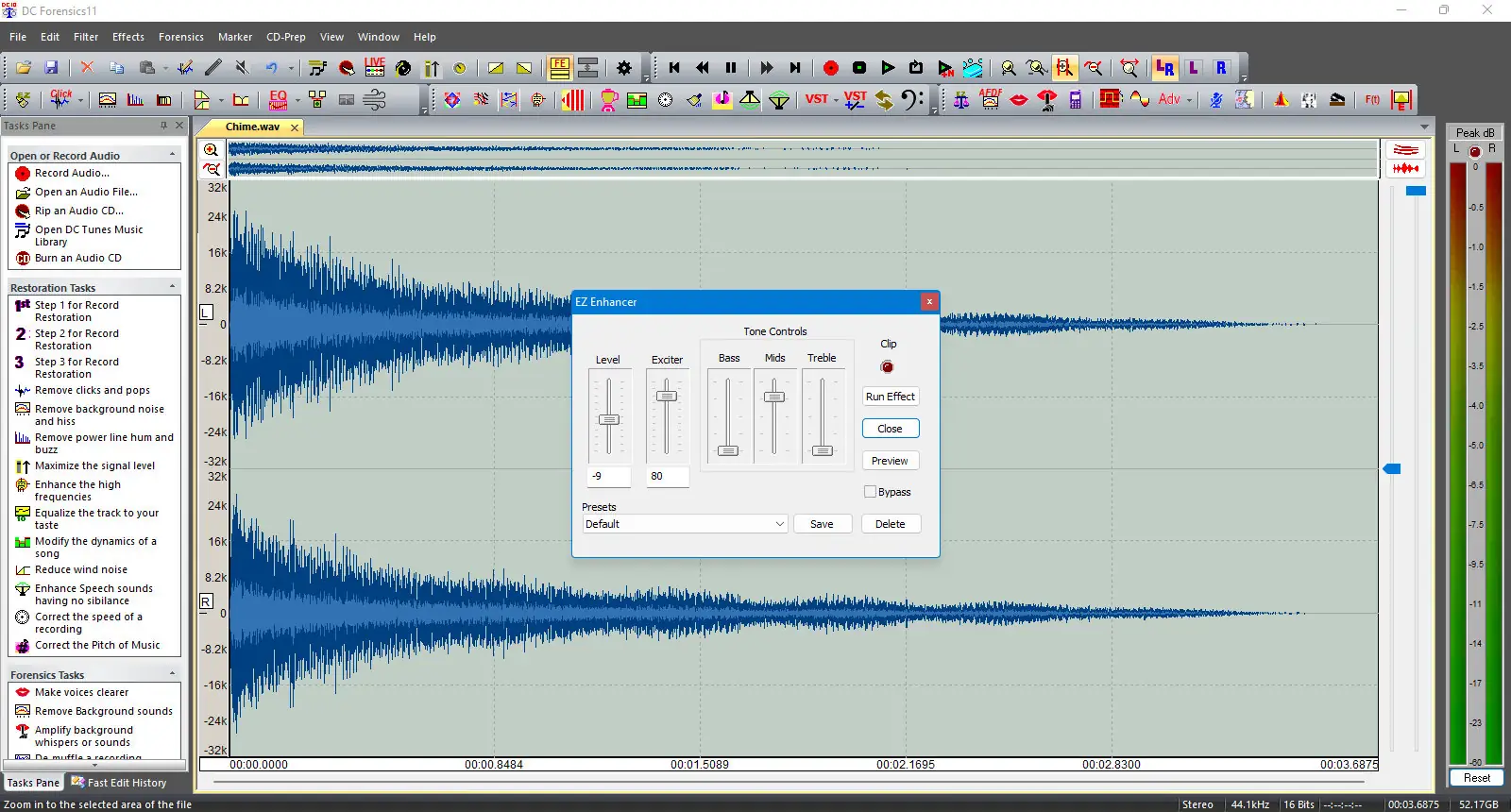Open the Adv toolbar dropdown arrow
The width and height of the screenshot is (1511, 812).
coord(1190,100)
